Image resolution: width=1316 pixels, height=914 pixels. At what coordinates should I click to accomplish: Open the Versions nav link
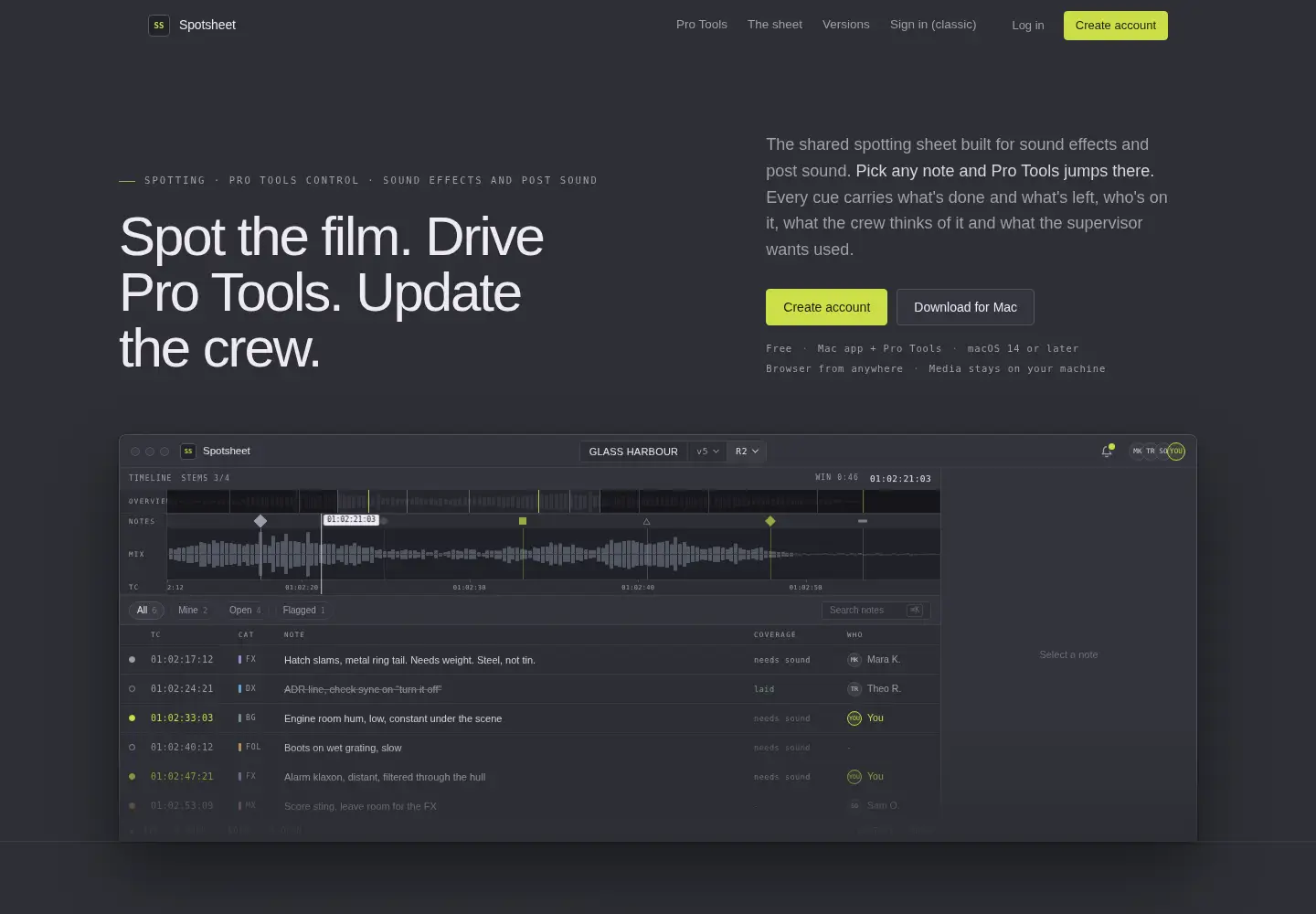846,25
